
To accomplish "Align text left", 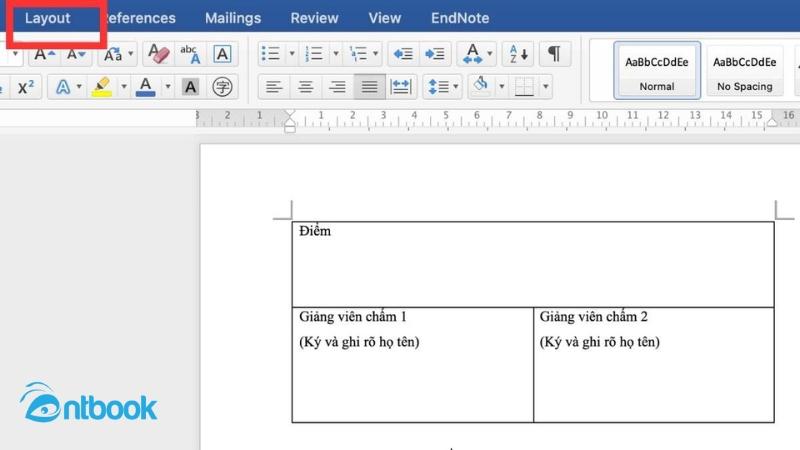I will point(274,87).
